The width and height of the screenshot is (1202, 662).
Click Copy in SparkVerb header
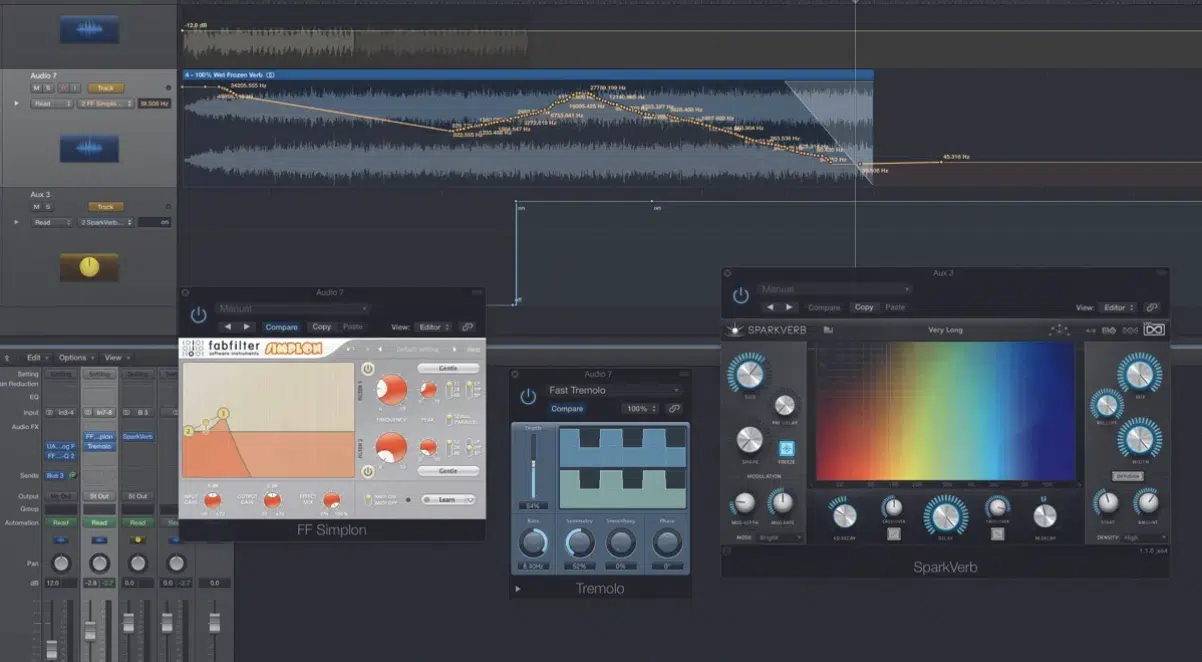[x=864, y=308]
